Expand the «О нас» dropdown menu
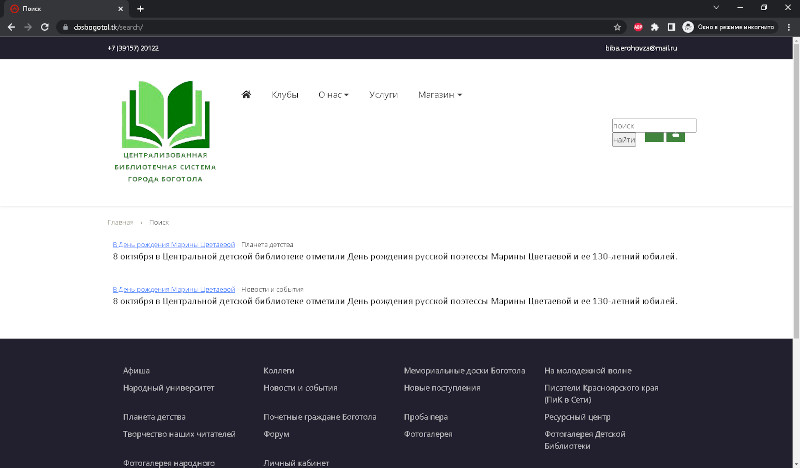This screenshot has width=800, height=468. point(333,94)
